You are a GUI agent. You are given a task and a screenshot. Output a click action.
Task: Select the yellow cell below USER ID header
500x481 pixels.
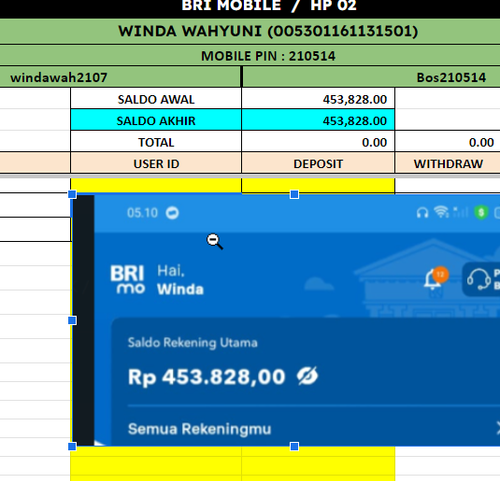click(156, 185)
